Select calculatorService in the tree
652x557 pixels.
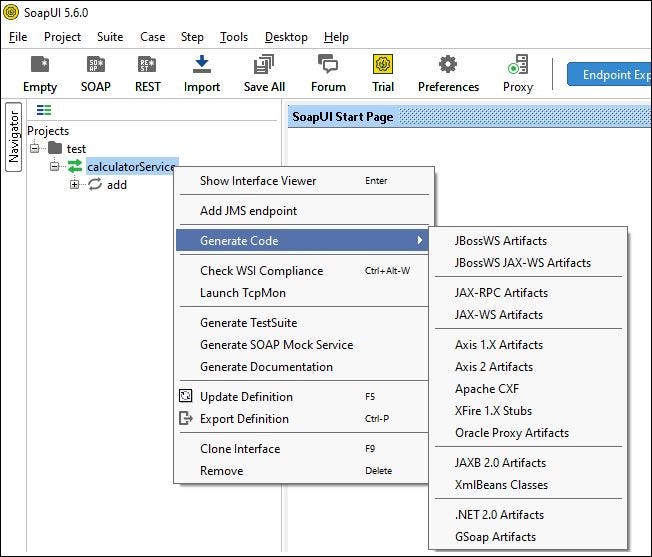tap(131, 167)
